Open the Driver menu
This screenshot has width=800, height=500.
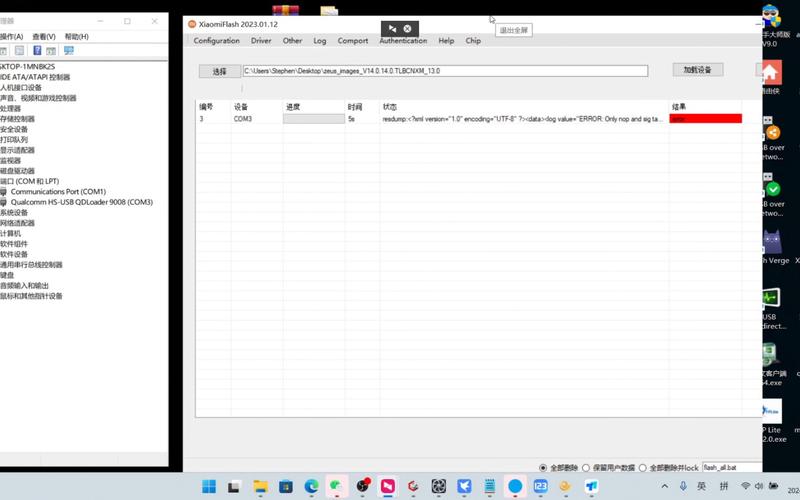pyautogui.click(x=261, y=40)
